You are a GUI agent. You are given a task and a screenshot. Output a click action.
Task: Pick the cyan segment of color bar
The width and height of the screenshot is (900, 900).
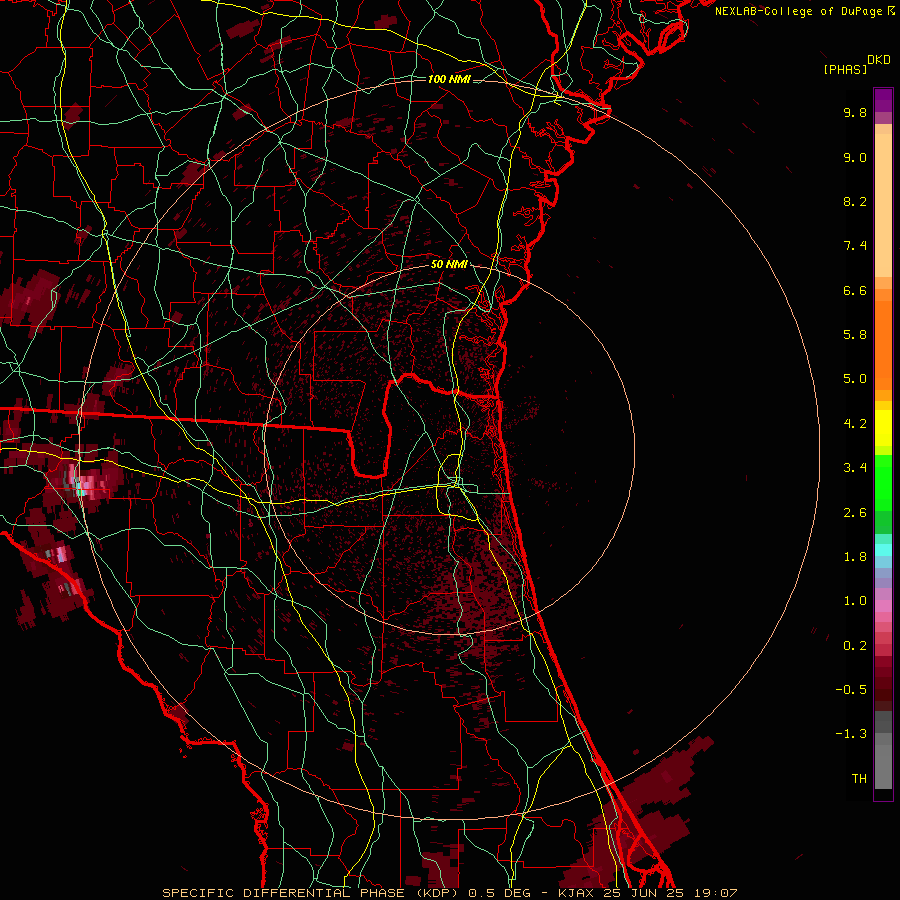tap(883, 550)
